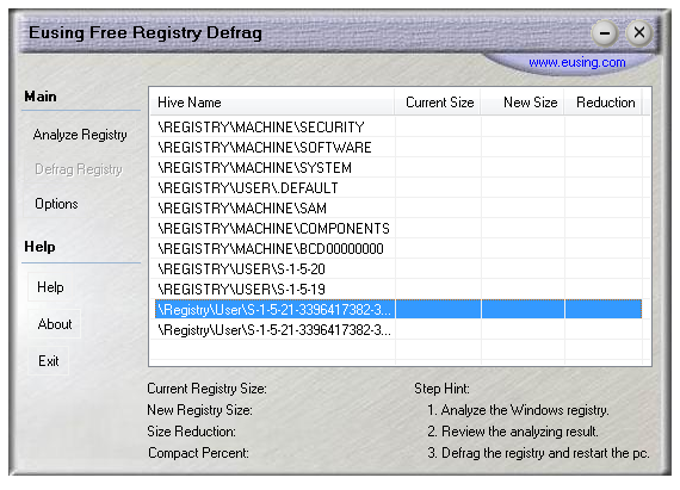
Task: Click the Help section heading in bold
Action: [39, 247]
